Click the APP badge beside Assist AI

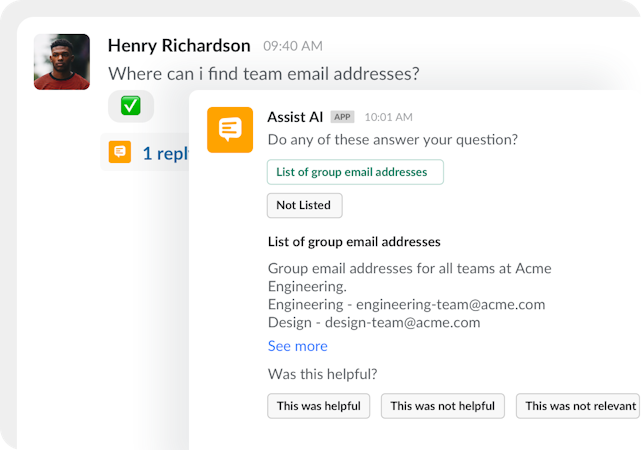342,117
